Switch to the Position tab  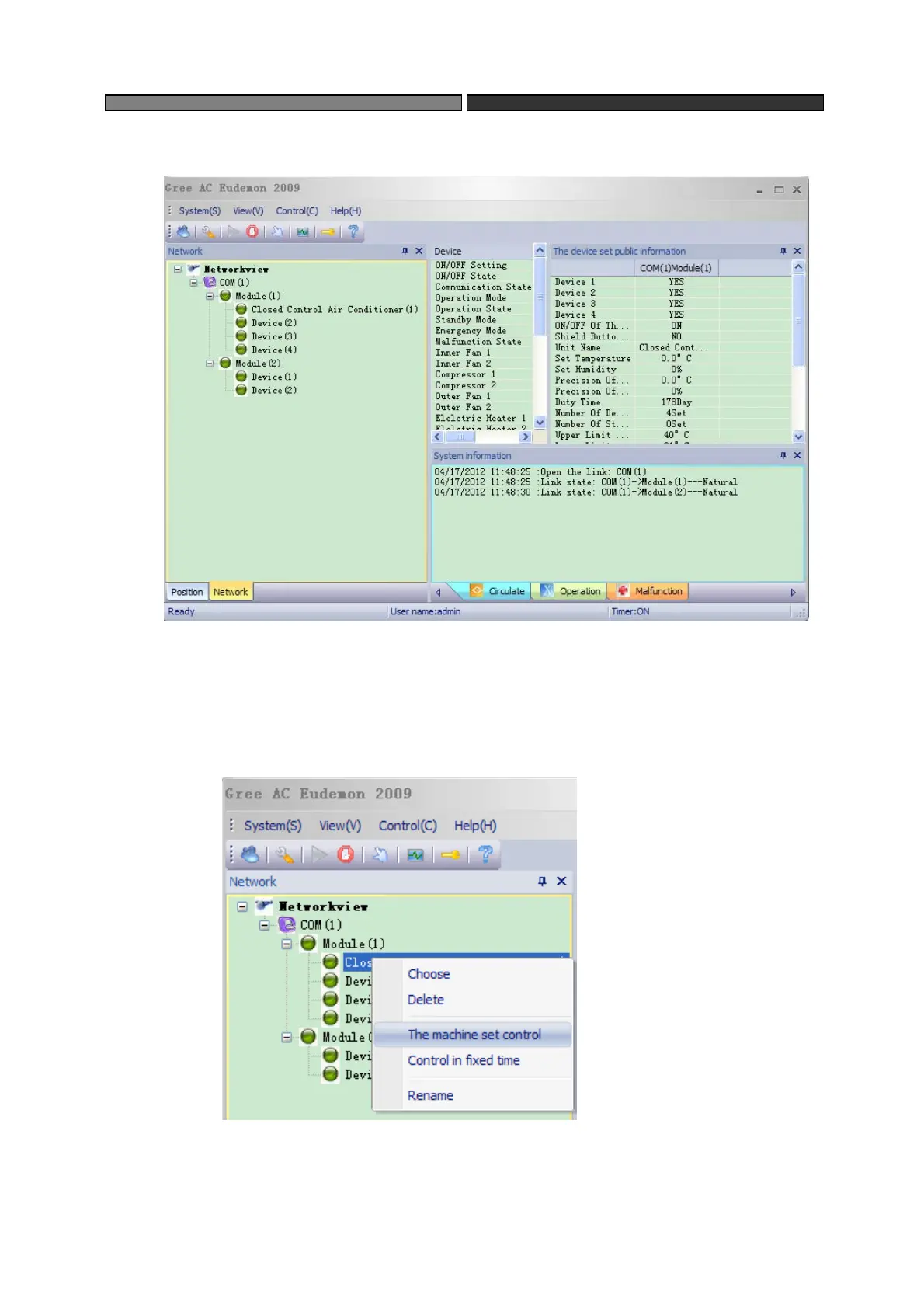tap(186, 592)
